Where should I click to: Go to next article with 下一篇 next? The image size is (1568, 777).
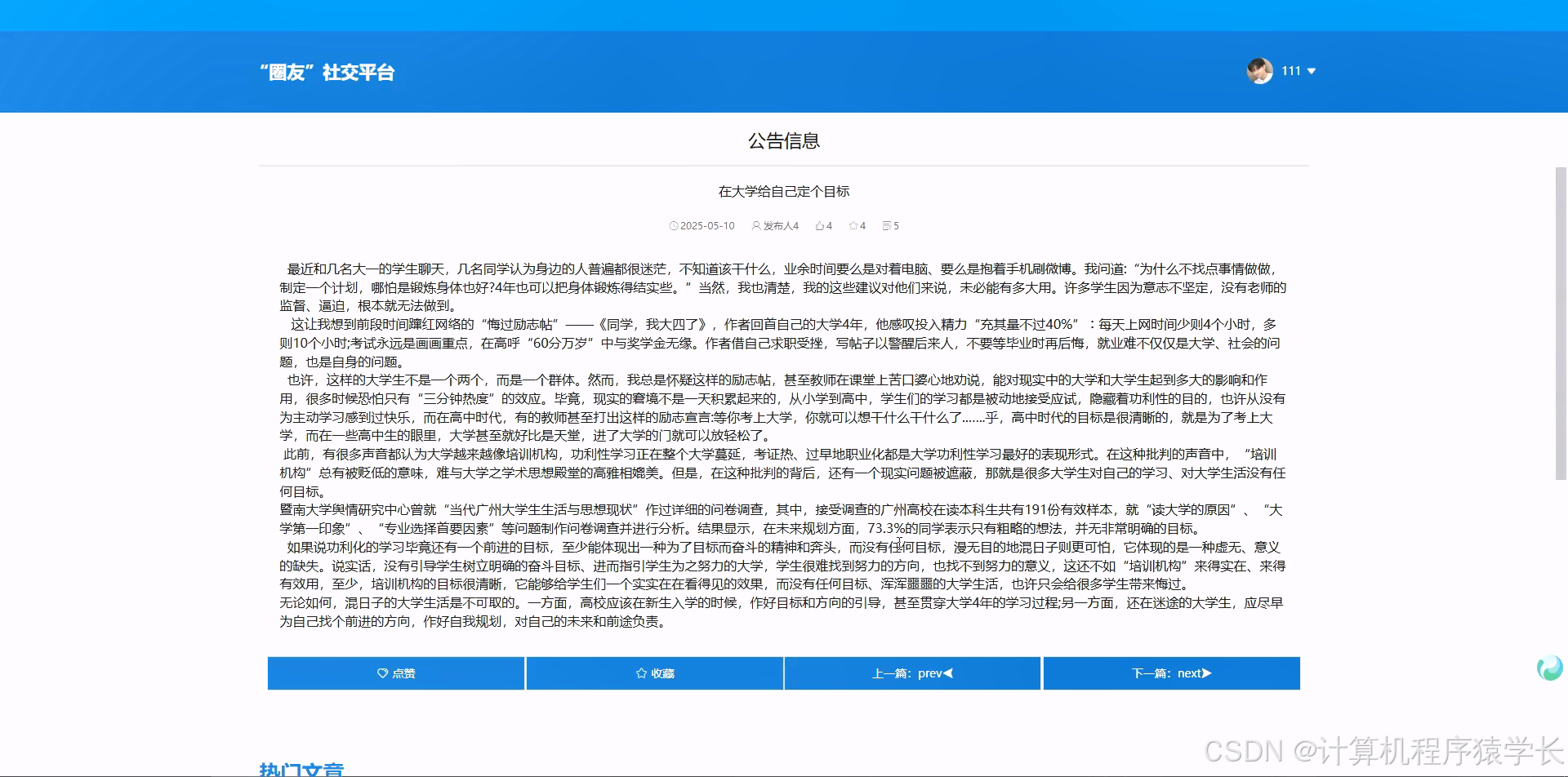tap(1172, 673)
